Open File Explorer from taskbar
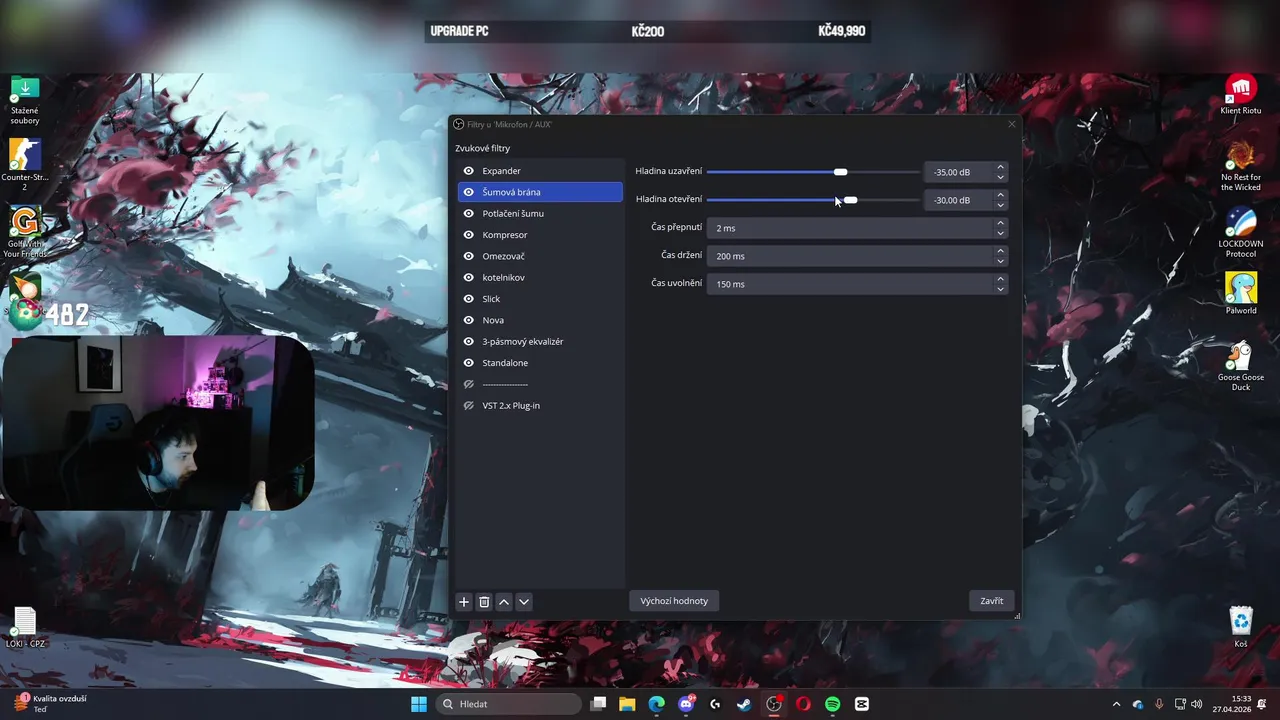This screenshot has height=720, width=1280. pyautogui.click(x=627, y=704)
